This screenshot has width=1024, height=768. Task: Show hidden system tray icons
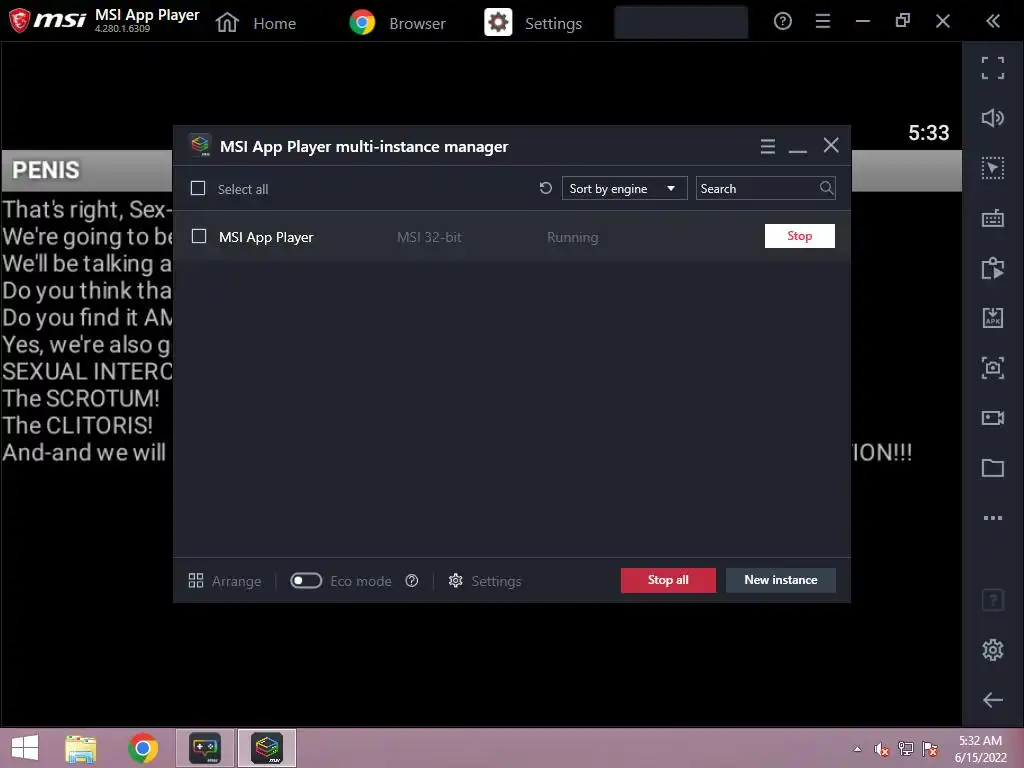857,749
